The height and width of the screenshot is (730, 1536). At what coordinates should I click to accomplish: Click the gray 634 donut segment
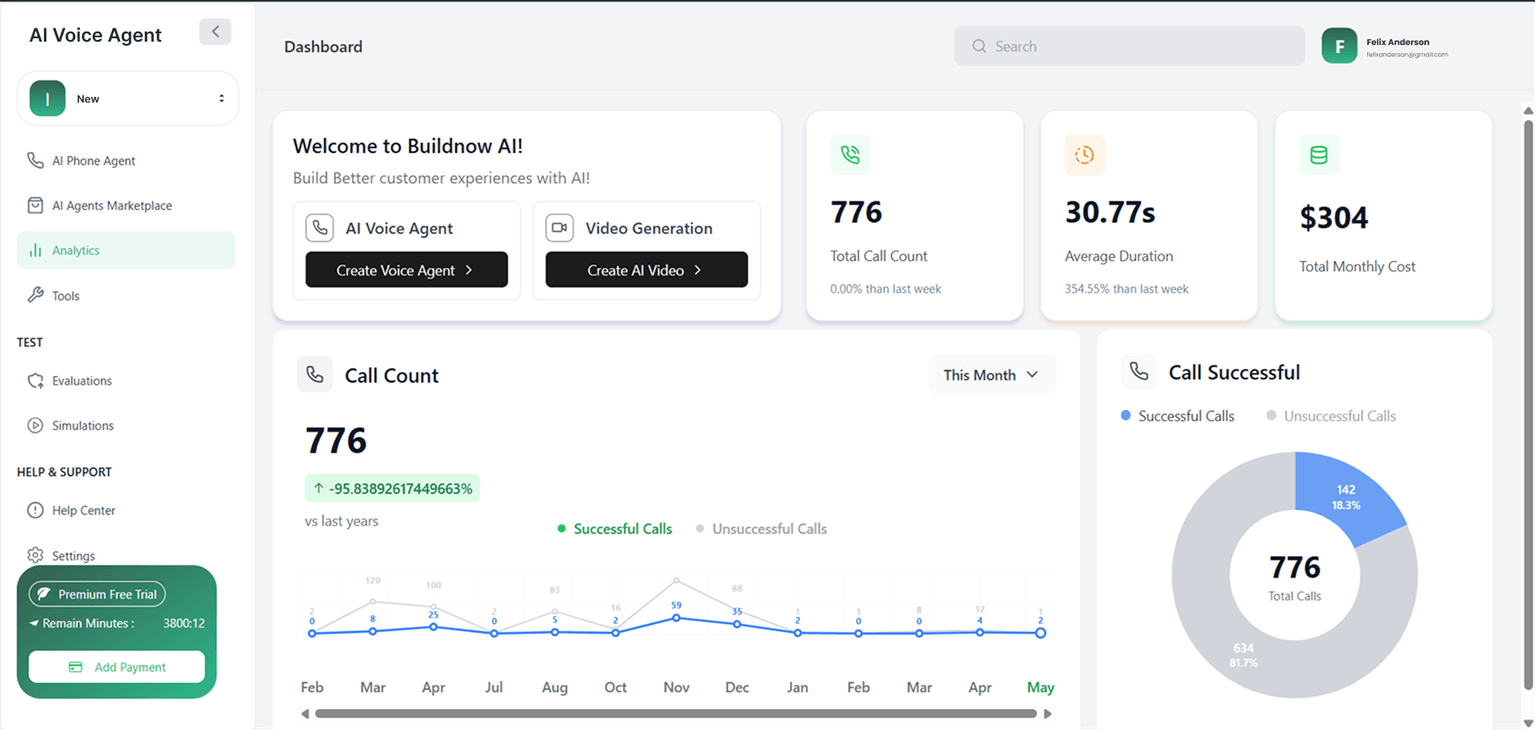click(1243, 655)
